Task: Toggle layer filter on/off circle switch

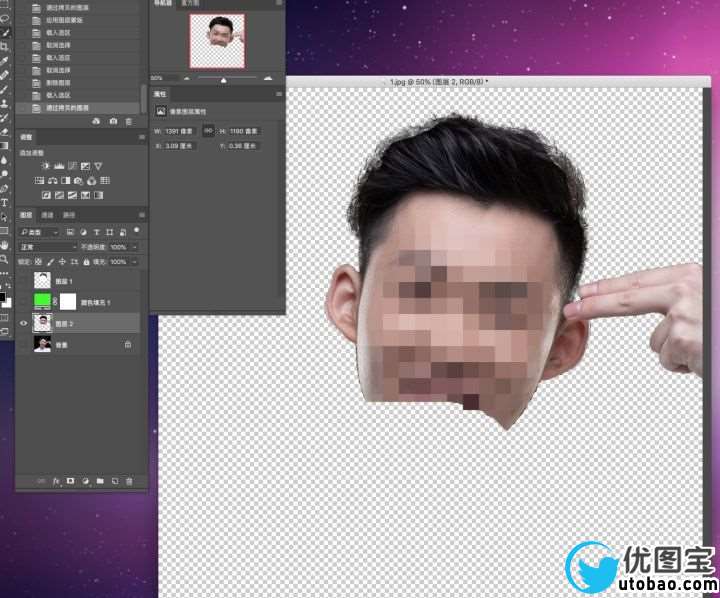Action: (x=136, y=230)
